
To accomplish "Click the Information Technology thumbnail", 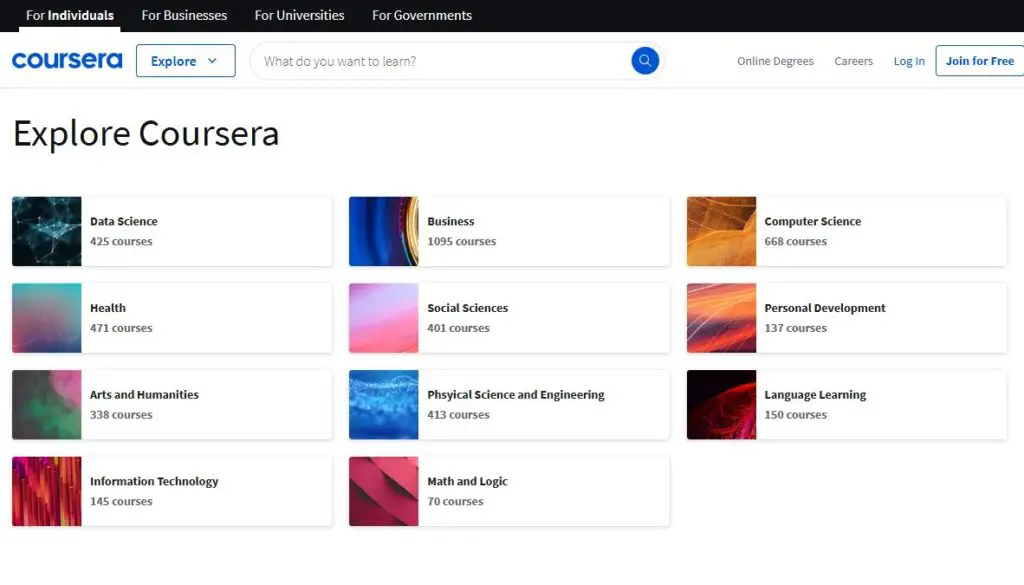I will [x=46, y=491].
